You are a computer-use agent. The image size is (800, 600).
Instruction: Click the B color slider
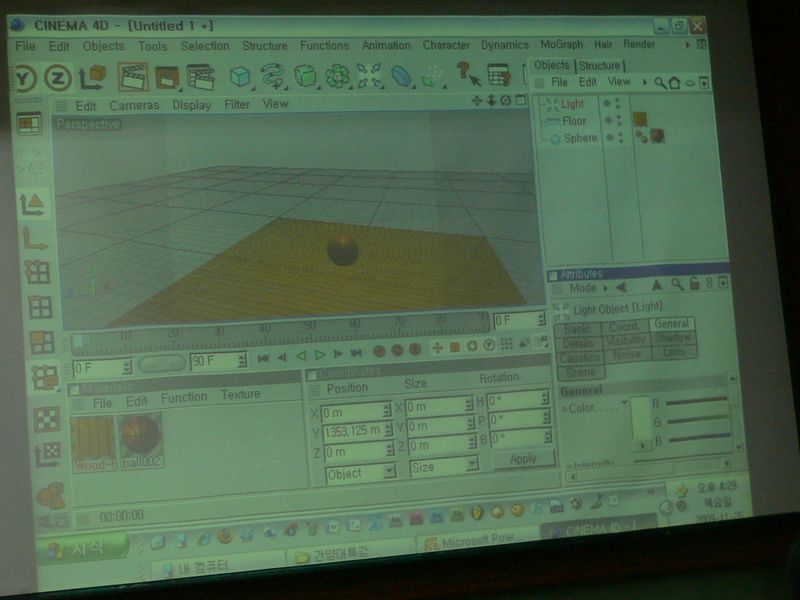[699, 438]
